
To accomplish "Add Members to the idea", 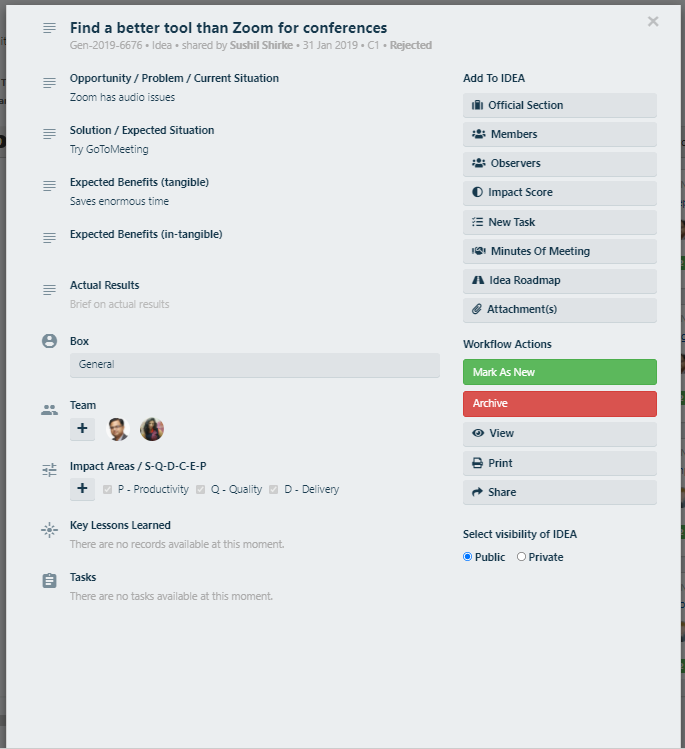I will pos(559,134).
